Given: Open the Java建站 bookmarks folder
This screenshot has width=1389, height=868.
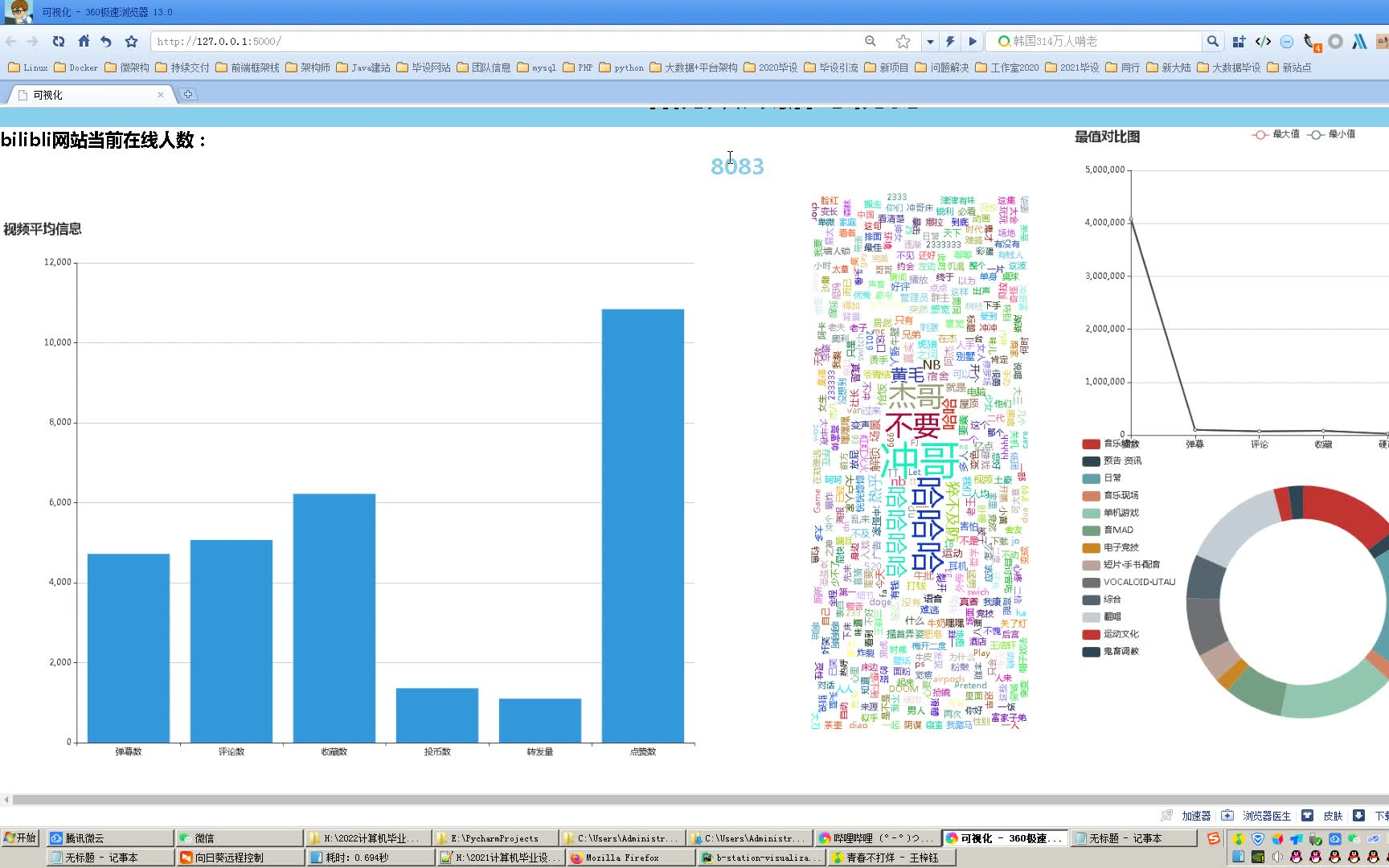Looking at the screenshot, I should tap(363, 68).
